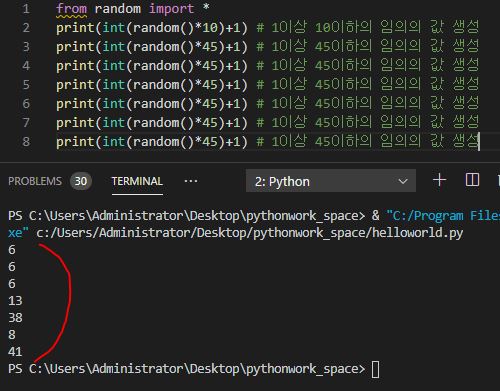Click the 'print' call on line 8

coord(76,142)
